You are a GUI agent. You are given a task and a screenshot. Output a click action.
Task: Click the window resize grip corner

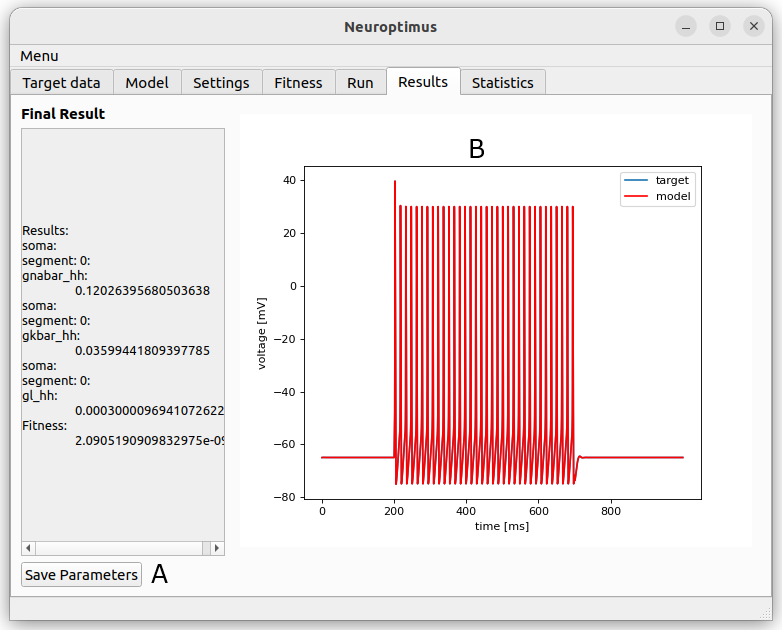click(766, 614)
